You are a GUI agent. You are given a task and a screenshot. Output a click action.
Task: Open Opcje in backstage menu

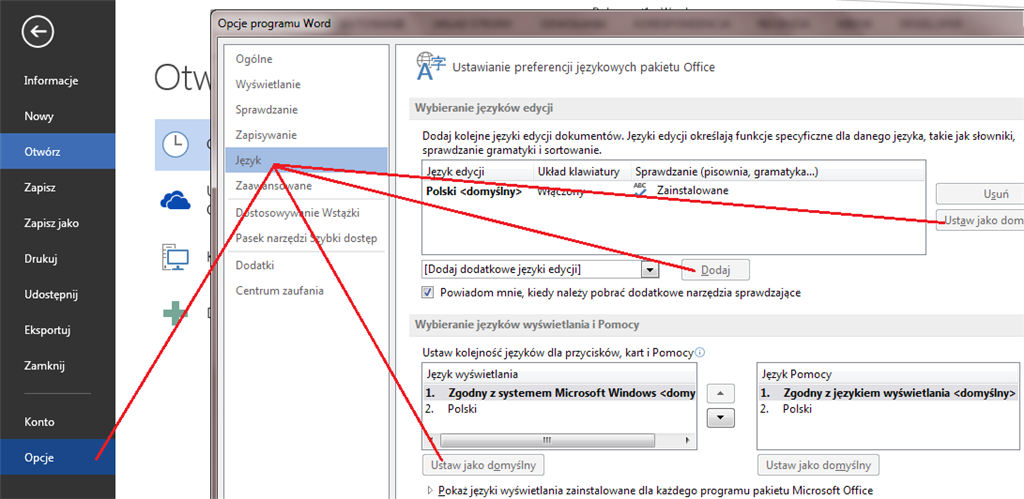[x=57, y=457]
